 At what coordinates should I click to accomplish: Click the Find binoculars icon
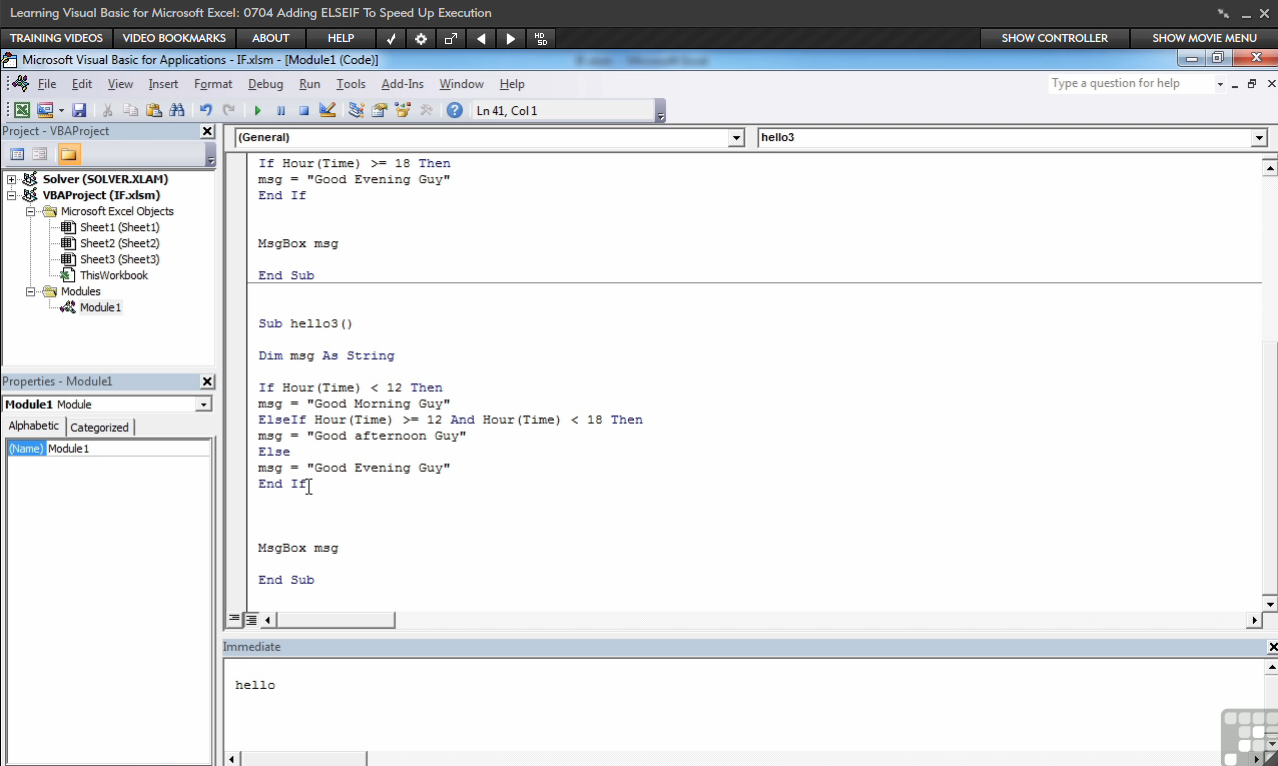tap(177, 111)
